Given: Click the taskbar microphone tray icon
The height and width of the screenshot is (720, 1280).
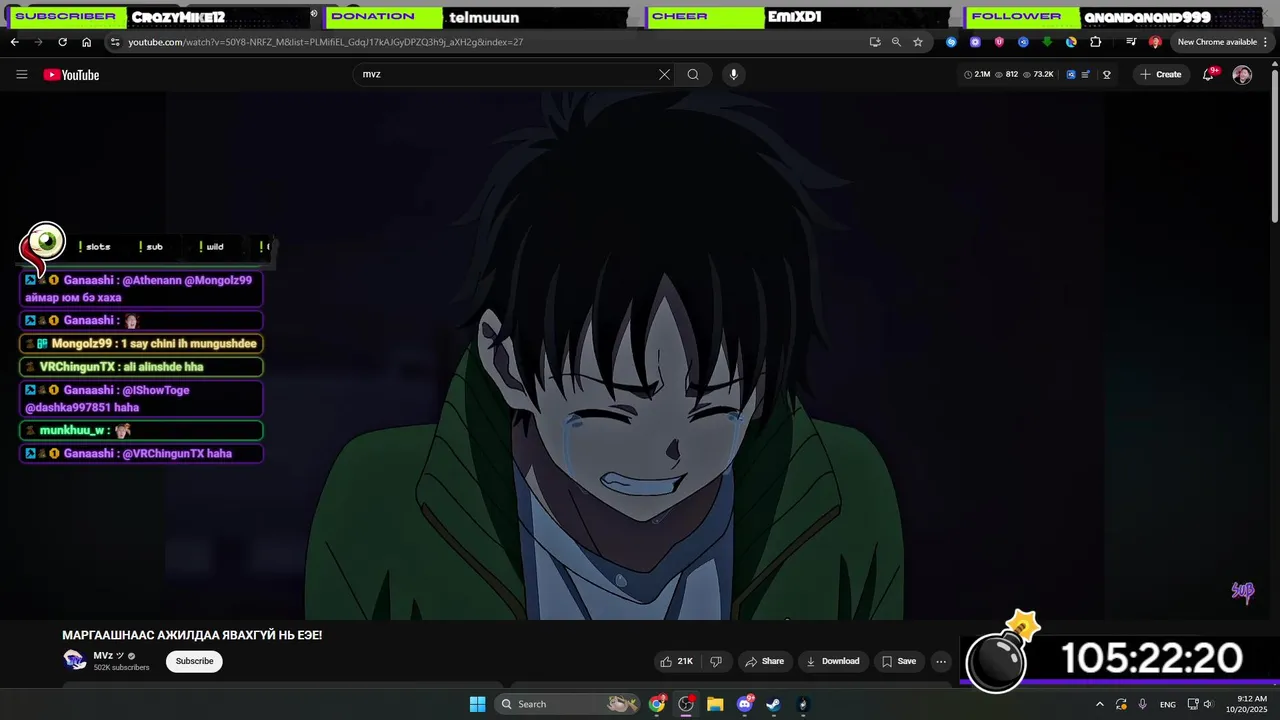Looking at the screenshot, I should coord(1143,704).
